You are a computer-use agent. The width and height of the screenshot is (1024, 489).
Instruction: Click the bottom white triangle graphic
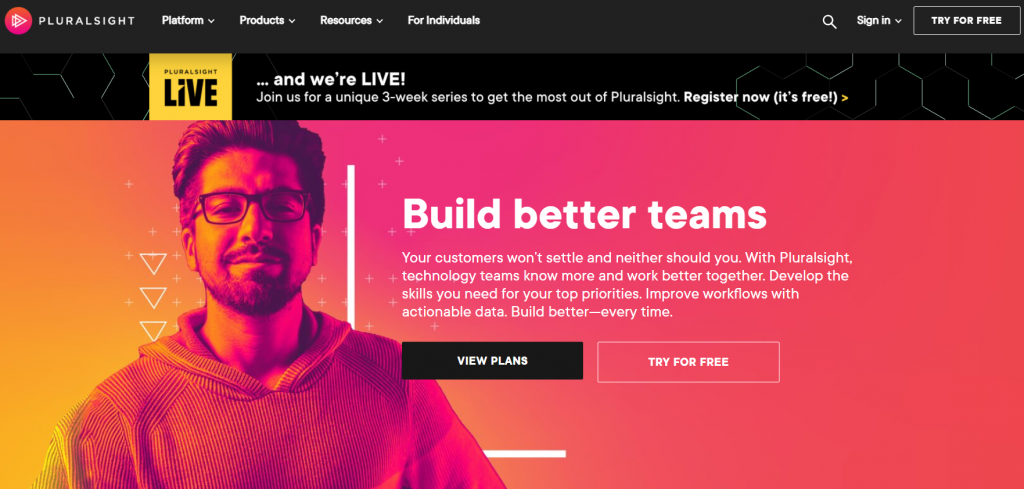(x=153, y=330)
